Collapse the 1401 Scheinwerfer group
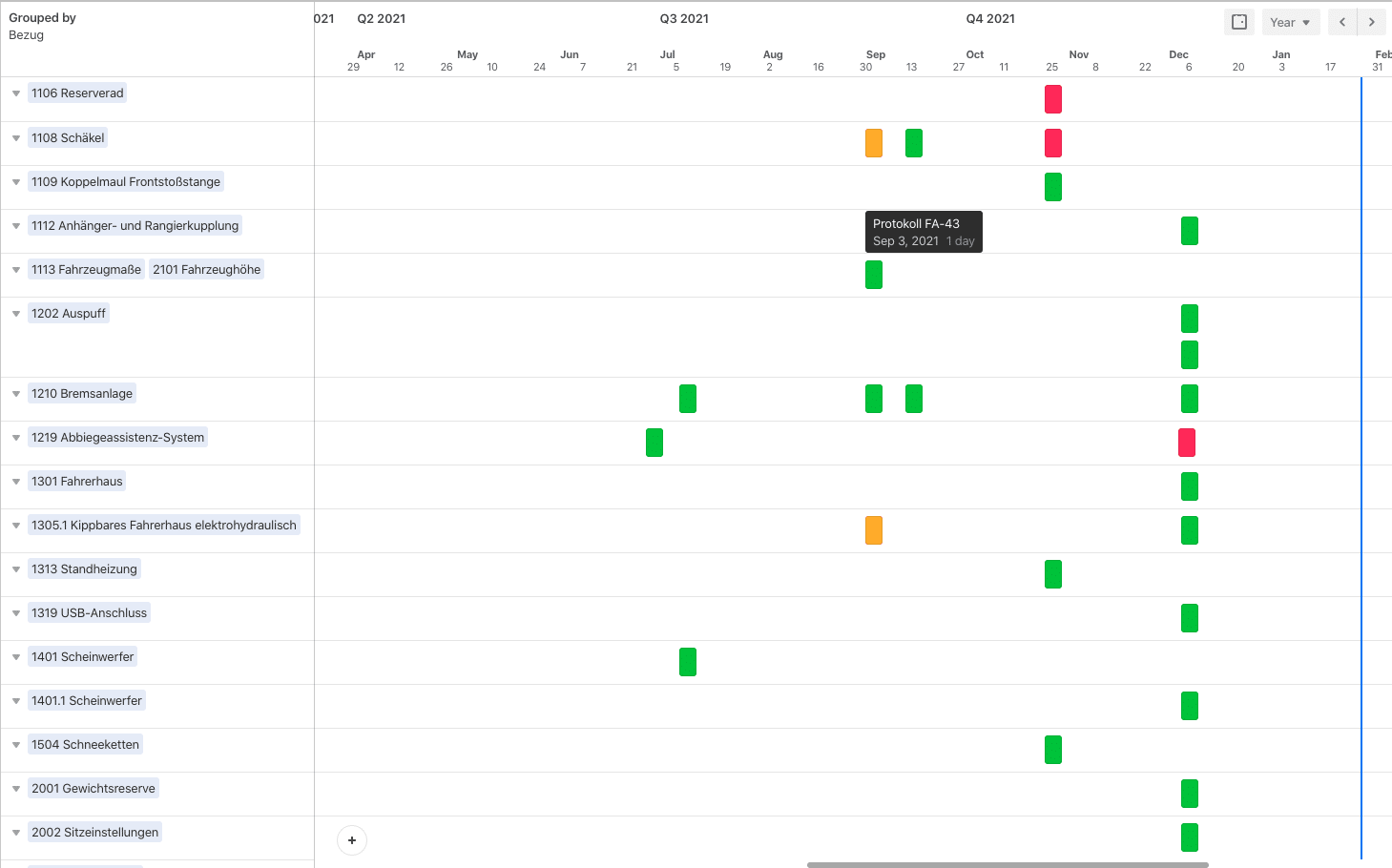This screenshot has height=868, width=1392. tap(16, 657)
